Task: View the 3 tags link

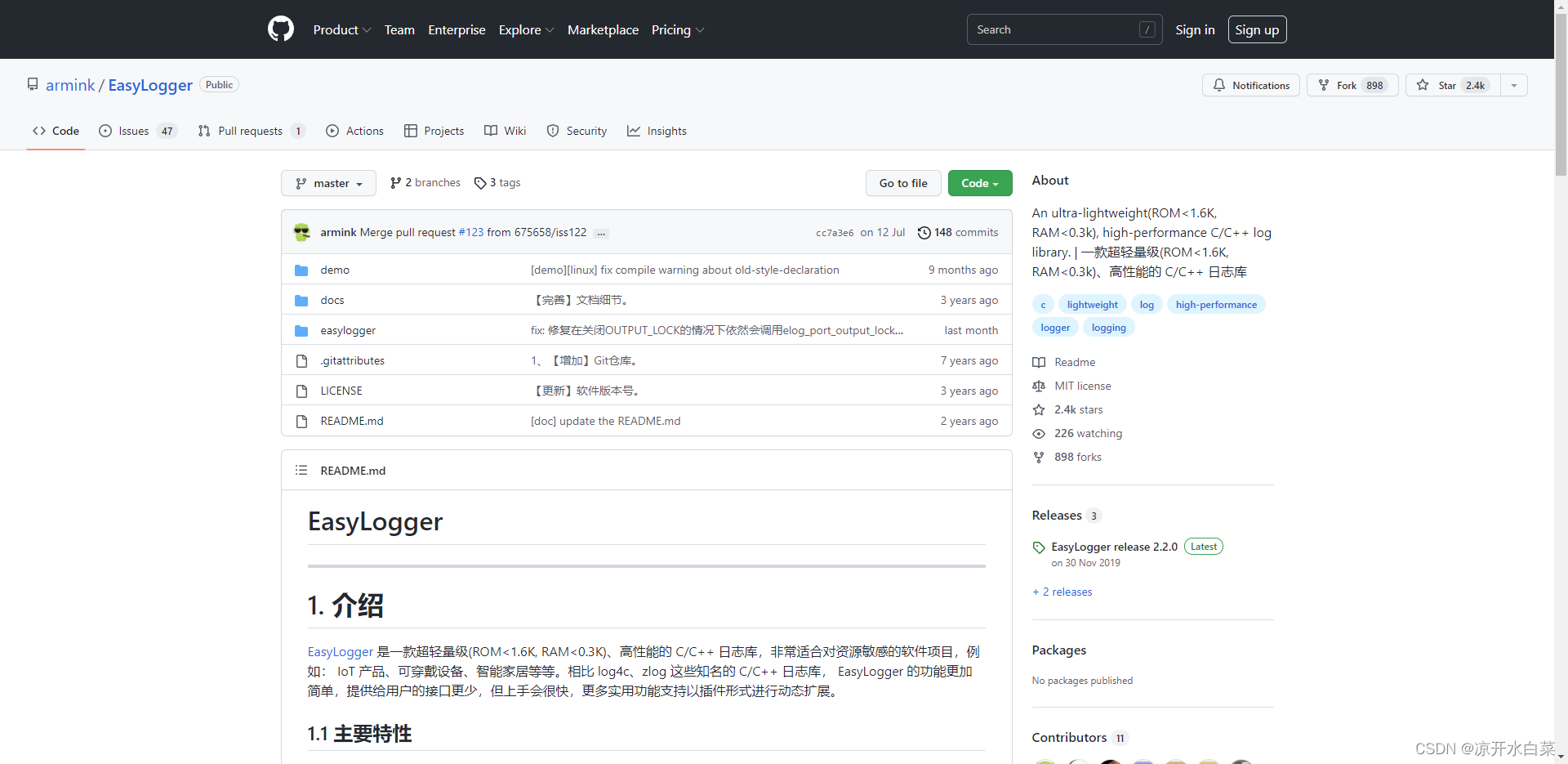Action: click(x=497, y=182)
